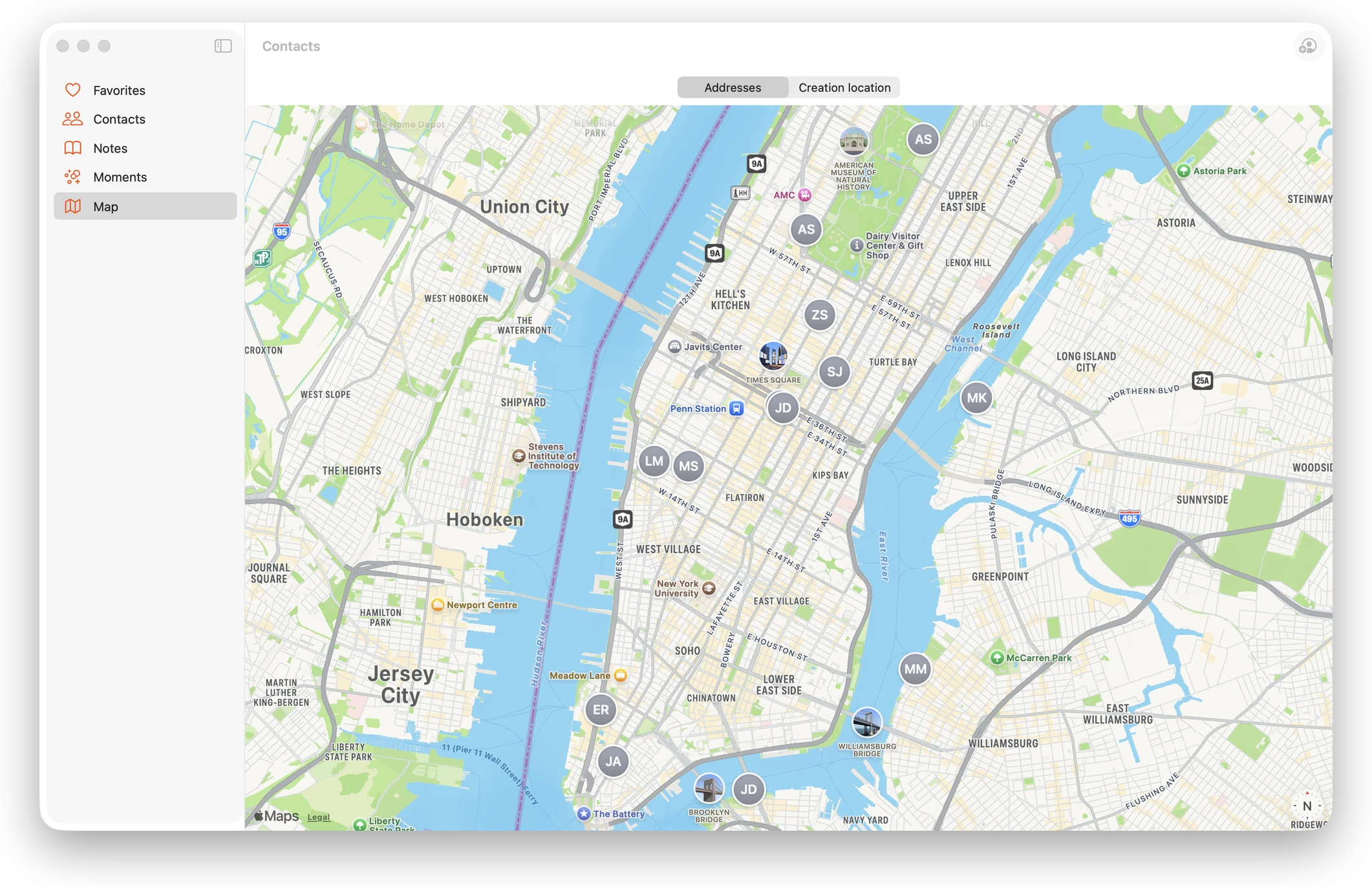Click the Greenpoint neighborhood label
Screen dimensions: 1372x887
(1000, 577)
